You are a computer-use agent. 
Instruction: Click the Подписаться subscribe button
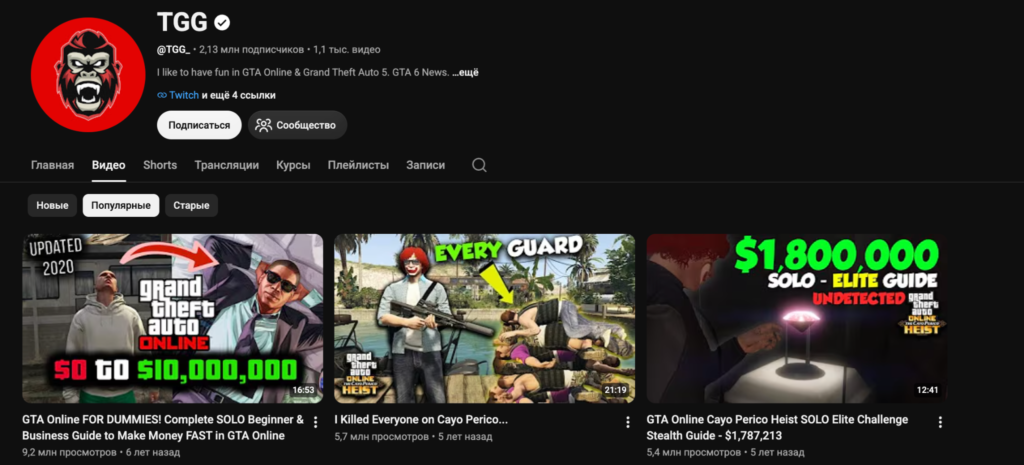point(199,125)
